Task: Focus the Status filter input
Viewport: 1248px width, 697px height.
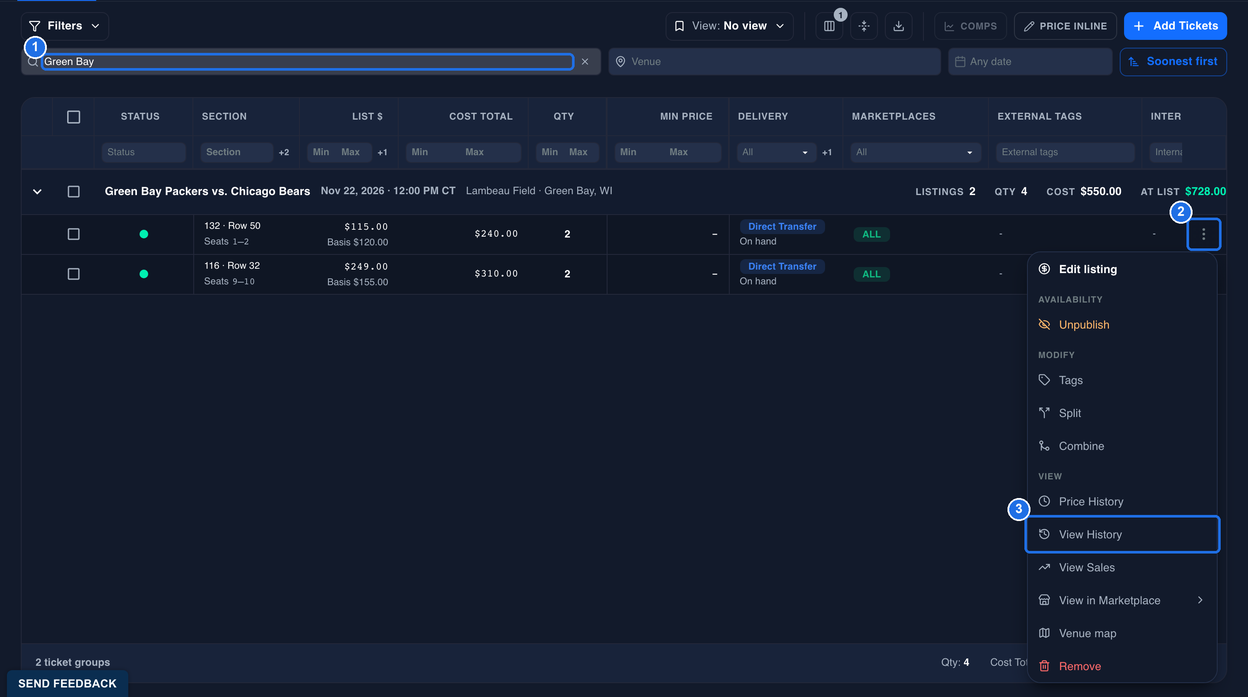Action: click(x=143, y=152)
